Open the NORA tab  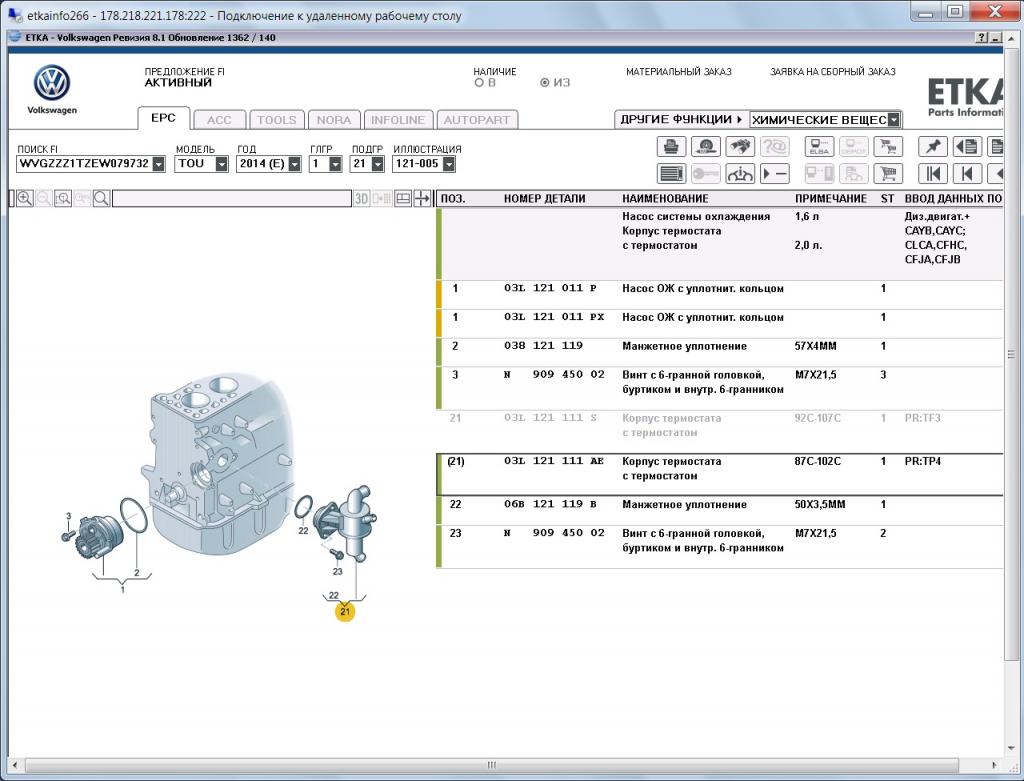[334, 120]
